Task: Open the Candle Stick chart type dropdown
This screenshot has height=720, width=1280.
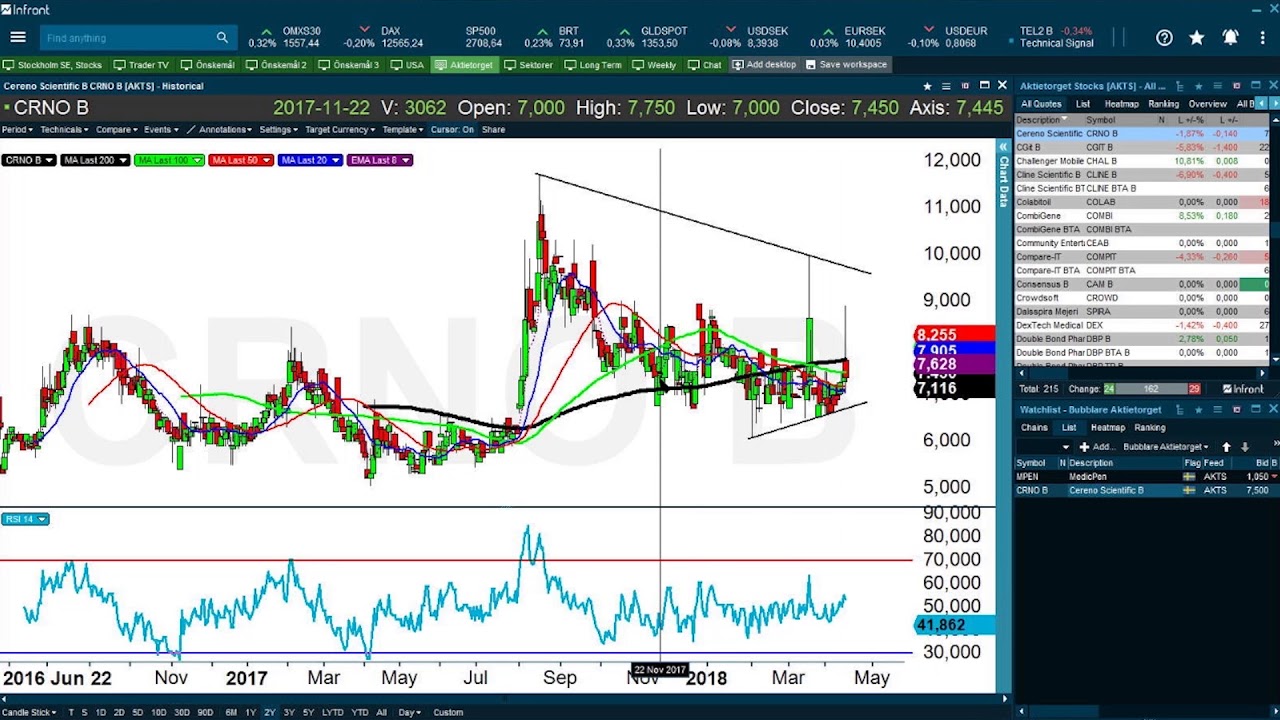Action: tap(30, 712)
